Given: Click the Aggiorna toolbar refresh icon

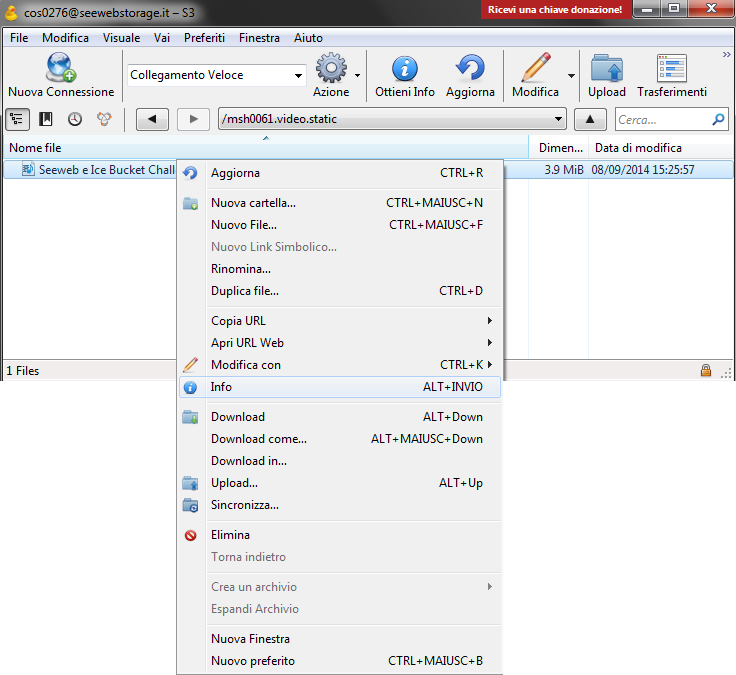Looking at the screenshot, I should point(470,68).
